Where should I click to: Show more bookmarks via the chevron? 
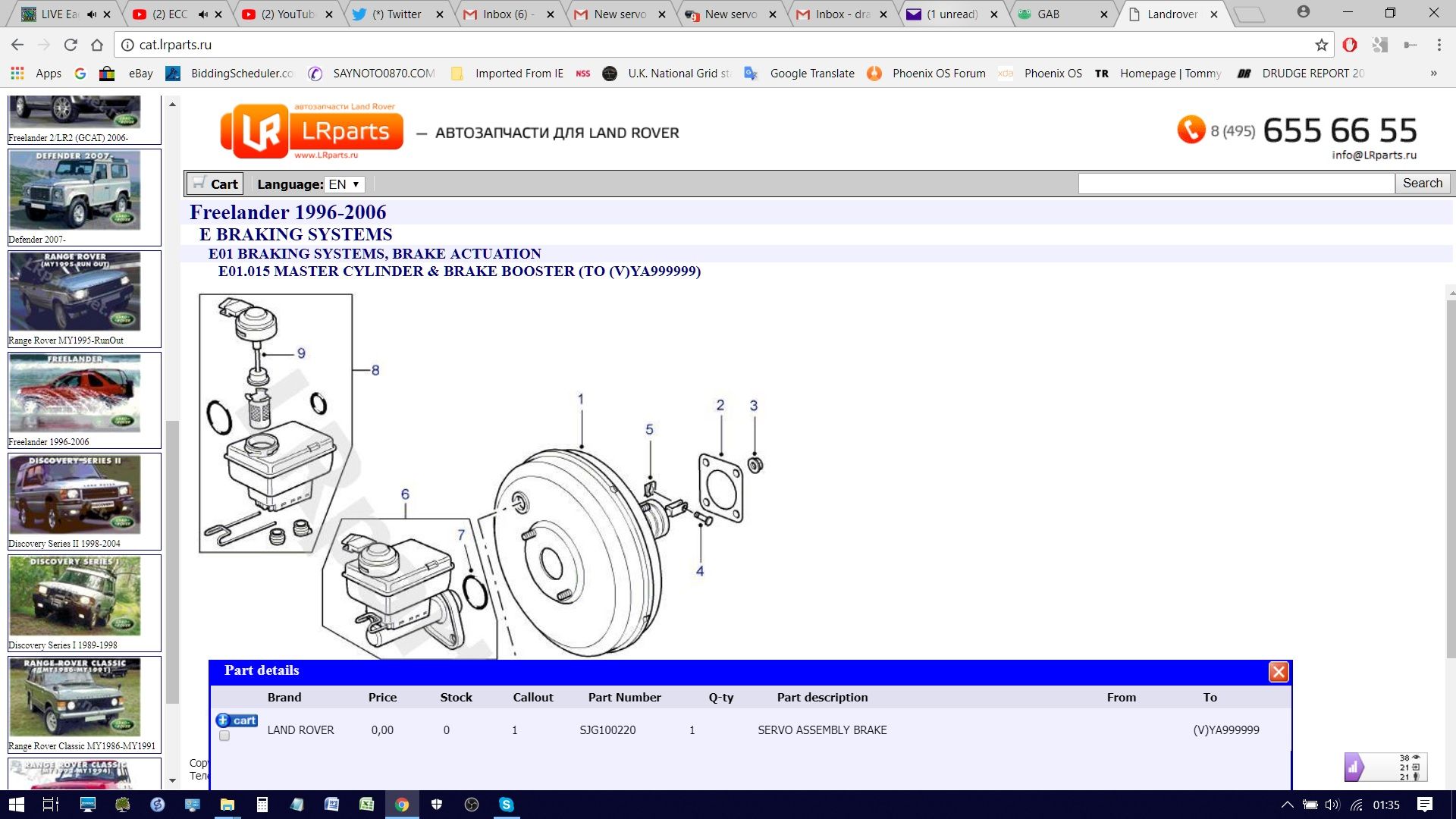click(1433, 74)
